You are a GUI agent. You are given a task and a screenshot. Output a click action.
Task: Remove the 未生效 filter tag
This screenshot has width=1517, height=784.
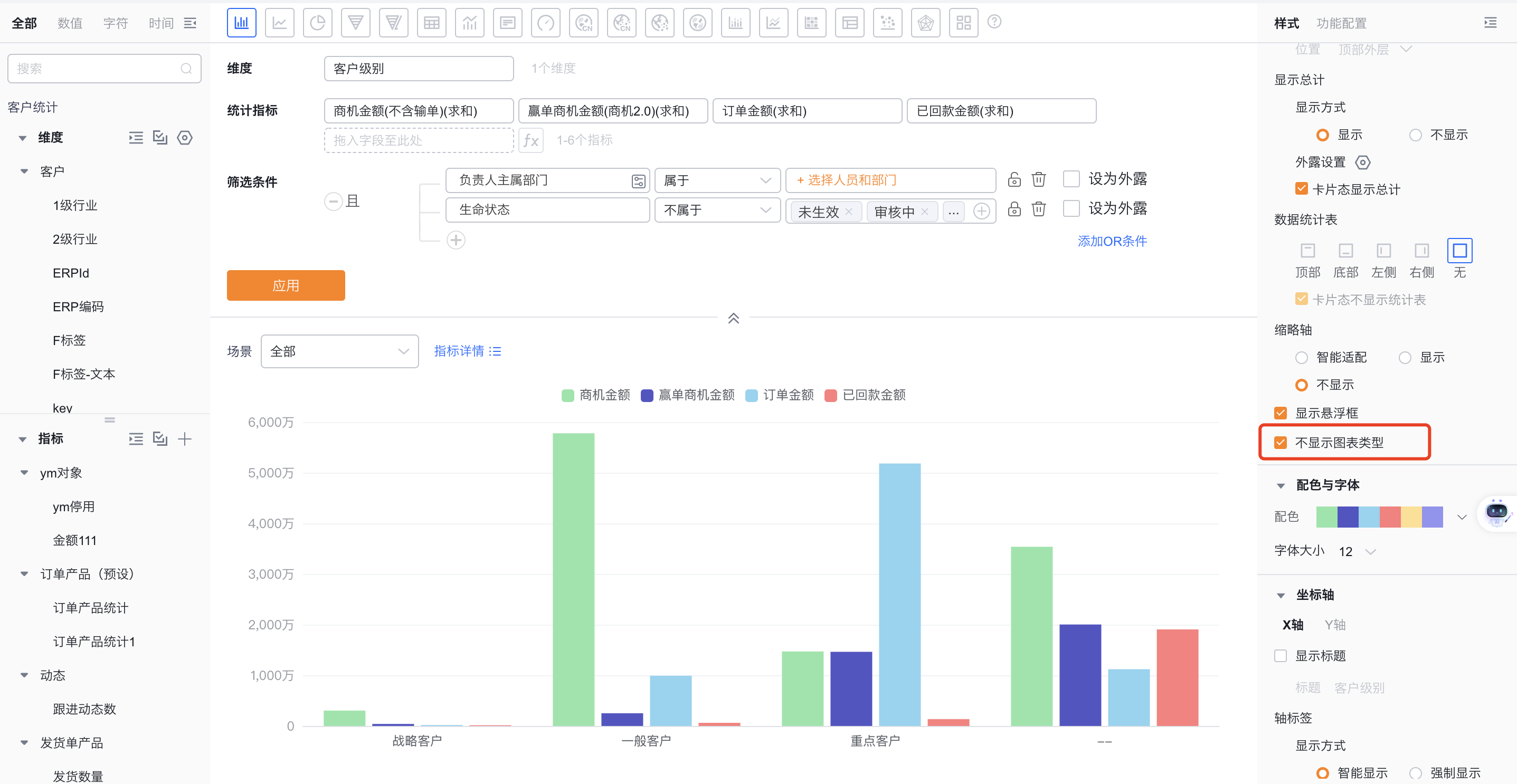point(849,212)
